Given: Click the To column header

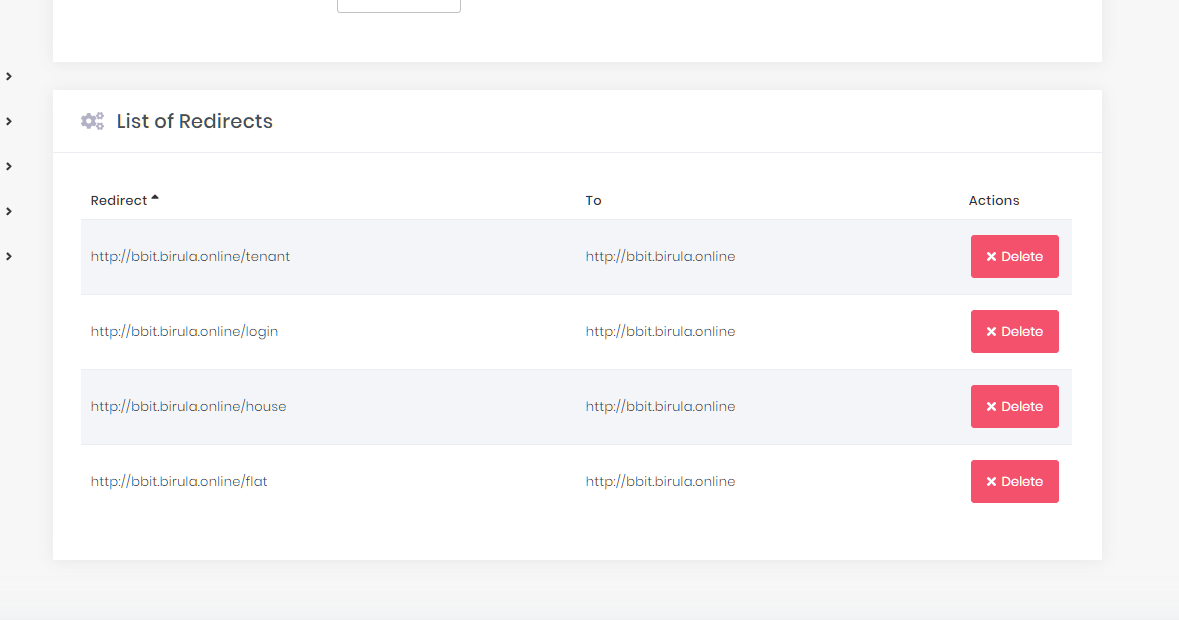Looking at the screenshot, I should 593,200.
